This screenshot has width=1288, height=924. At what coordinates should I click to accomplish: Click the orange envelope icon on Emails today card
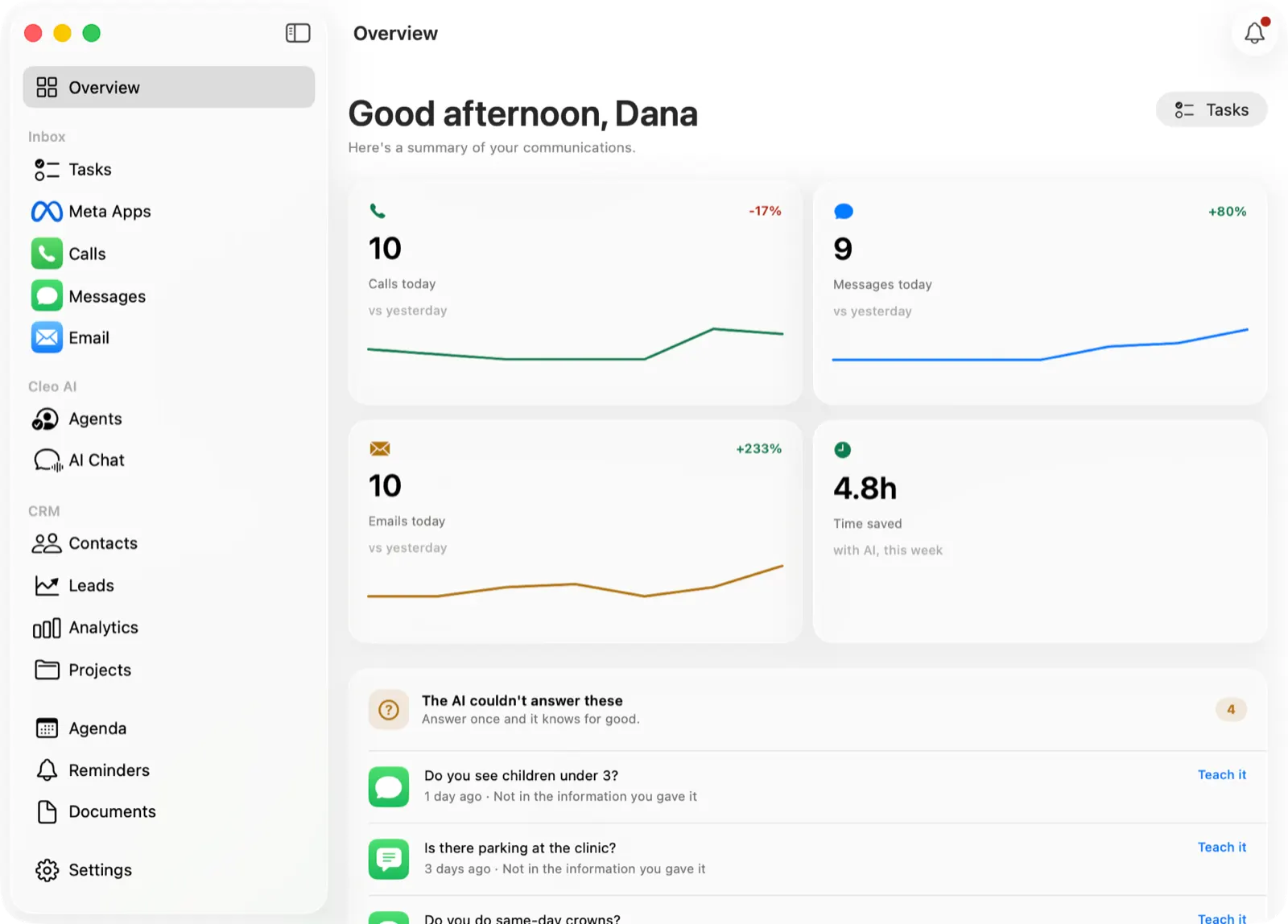380,448
